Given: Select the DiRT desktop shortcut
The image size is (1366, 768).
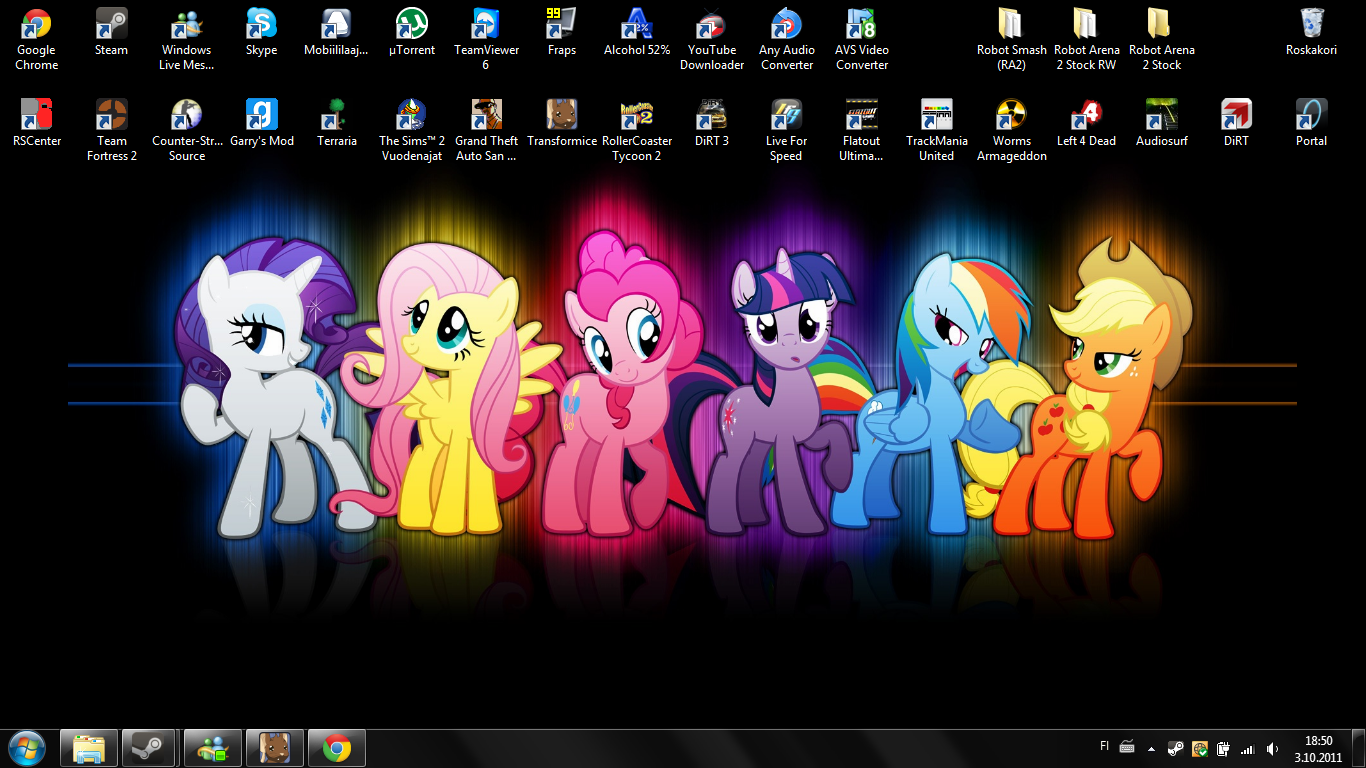Looking at the screenshot, I should tap(1237, 123).
